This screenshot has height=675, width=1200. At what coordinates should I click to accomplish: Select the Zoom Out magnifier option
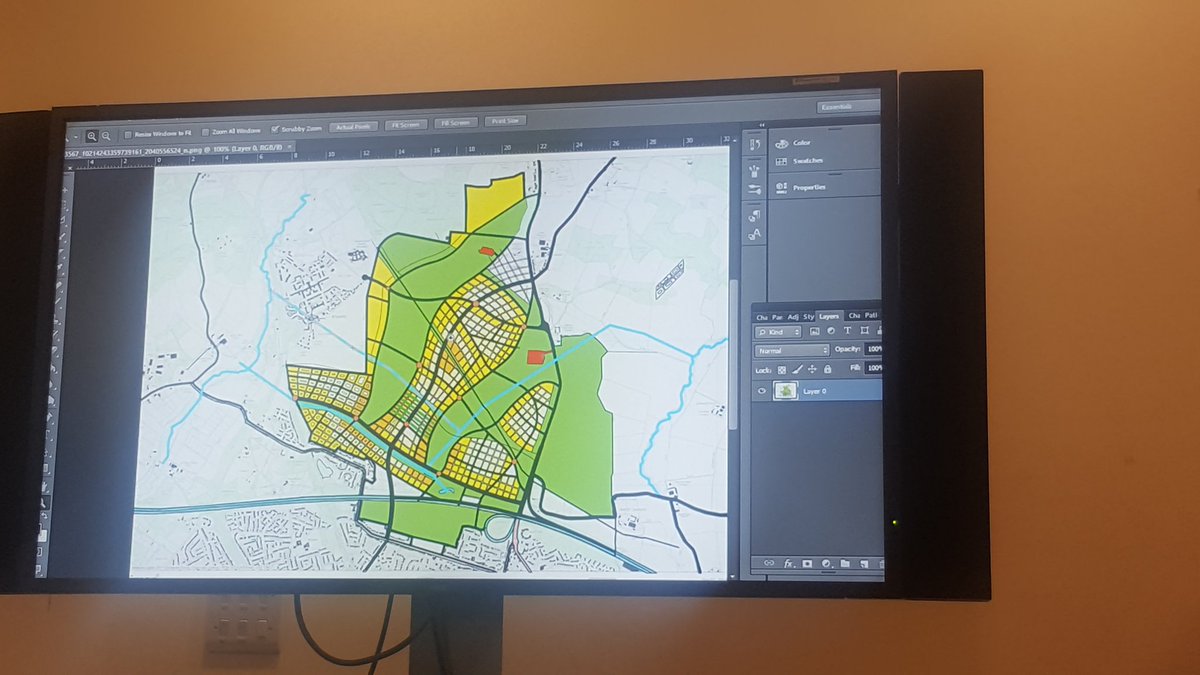106,136
